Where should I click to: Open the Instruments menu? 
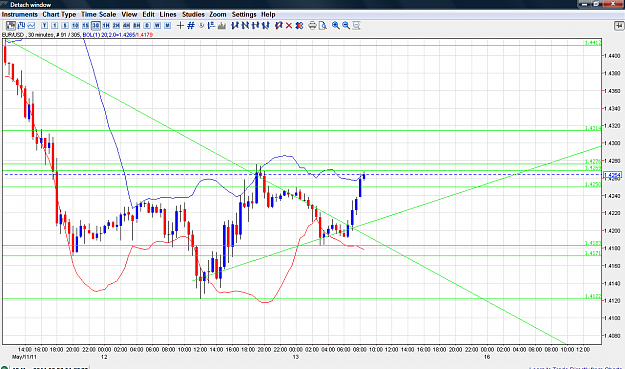[x=20, y=14]
